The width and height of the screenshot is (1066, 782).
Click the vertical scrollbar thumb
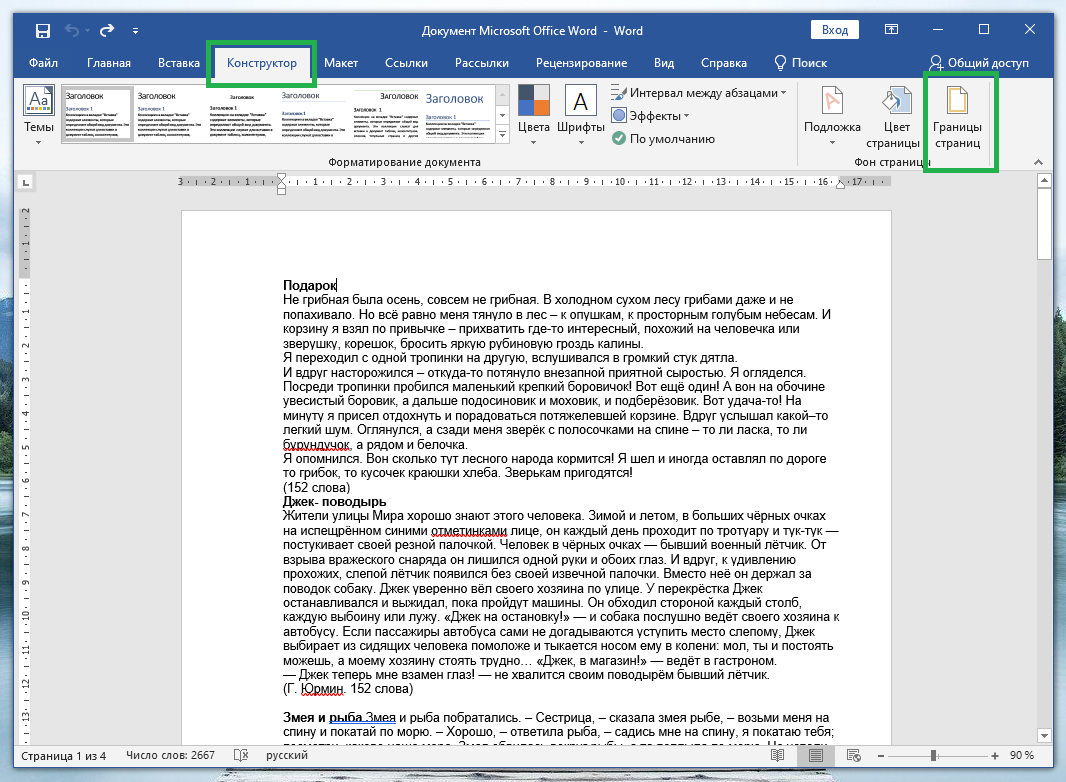(x=1045, y=224)
